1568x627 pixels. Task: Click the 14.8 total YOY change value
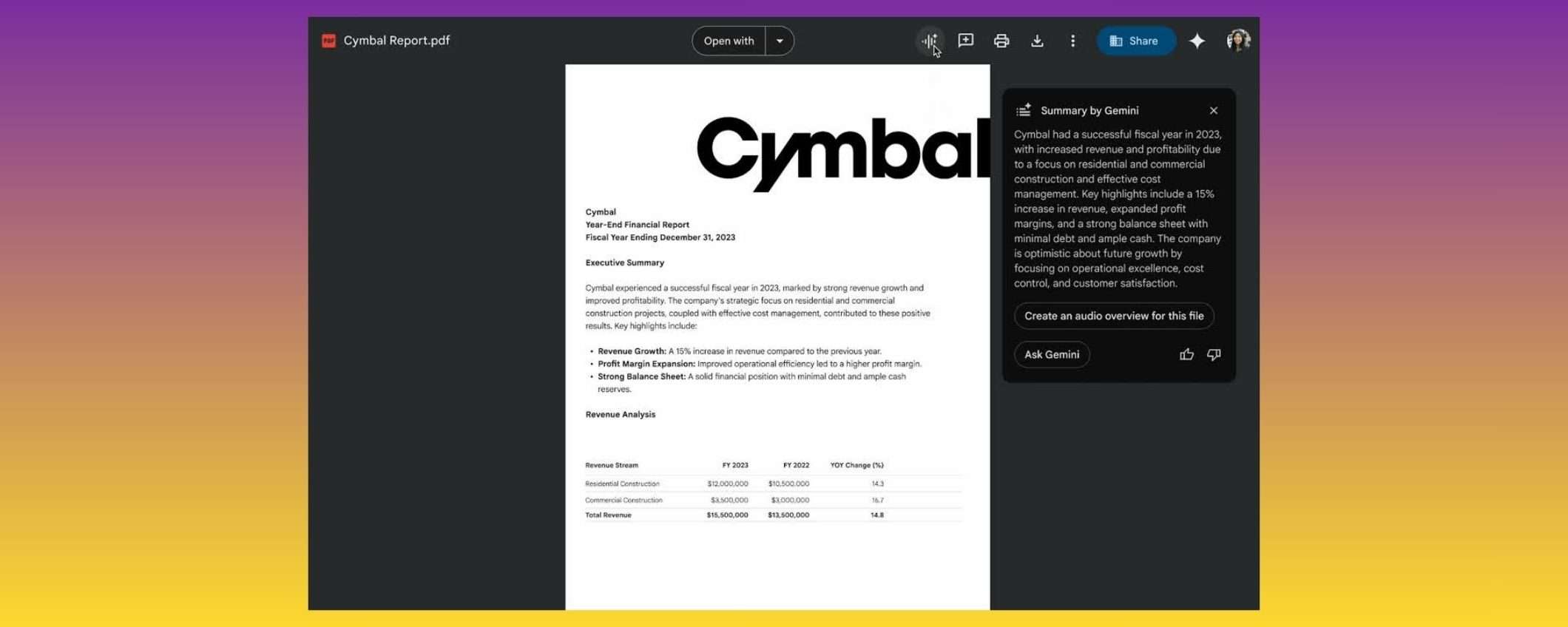coord(877,515)
